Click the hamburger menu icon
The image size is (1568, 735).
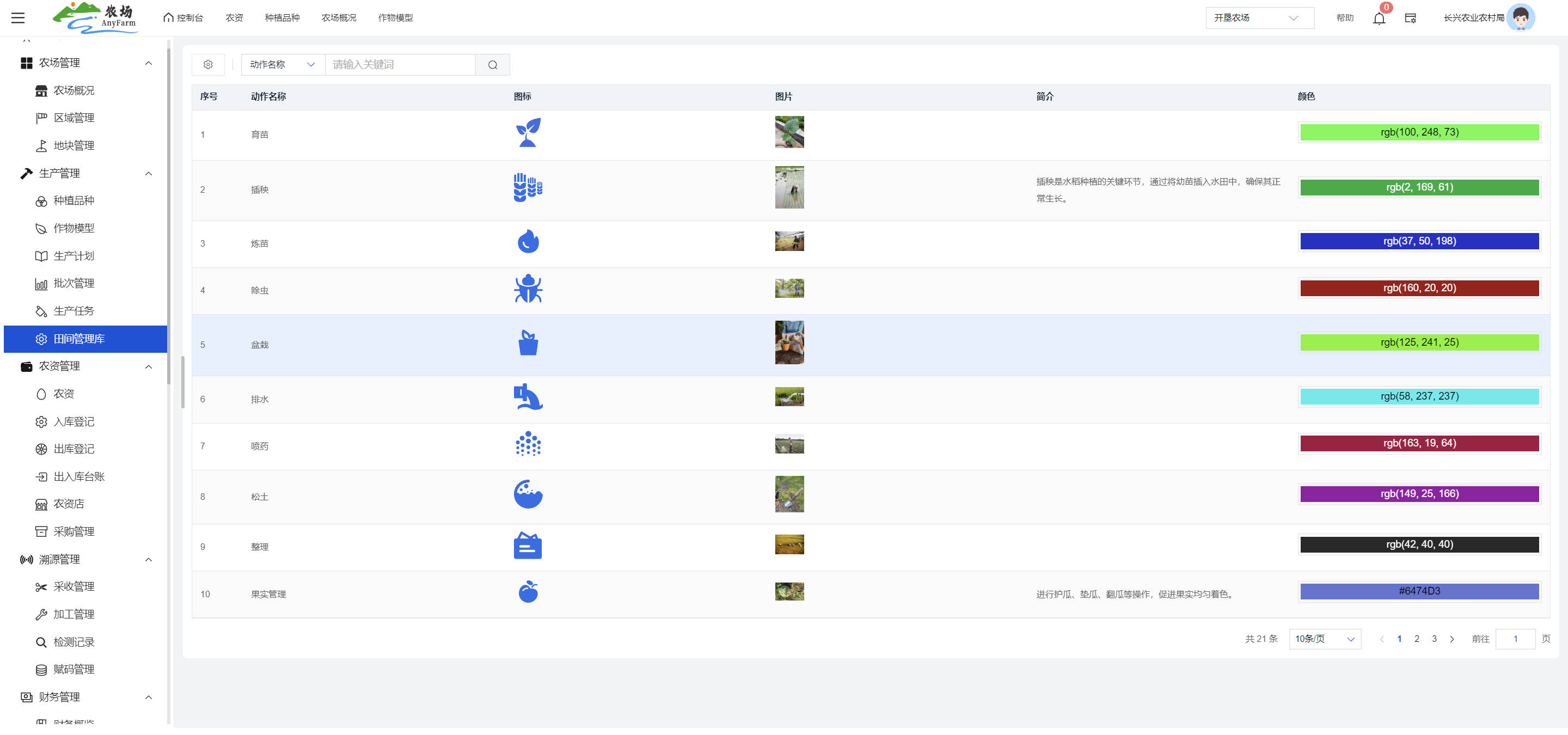pos(19,17)
